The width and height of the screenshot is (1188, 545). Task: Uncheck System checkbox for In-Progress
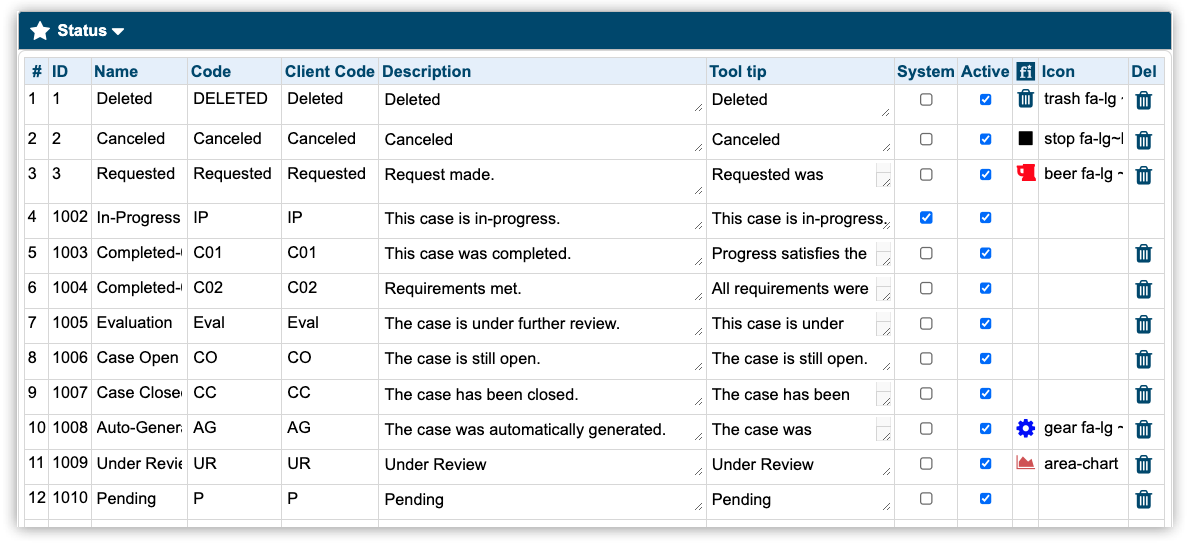[x=926, y=217]
